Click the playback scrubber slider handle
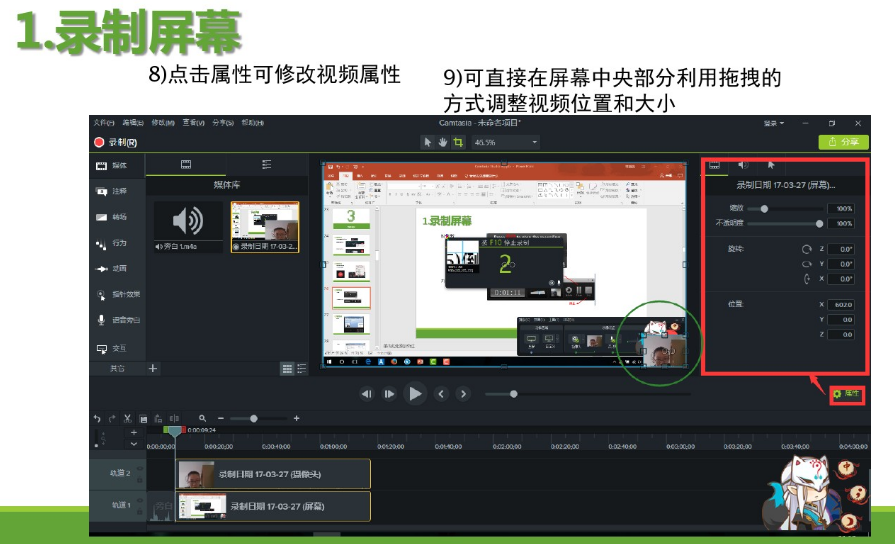This screenshot has height=544, width=895. (x=514, y=394)
